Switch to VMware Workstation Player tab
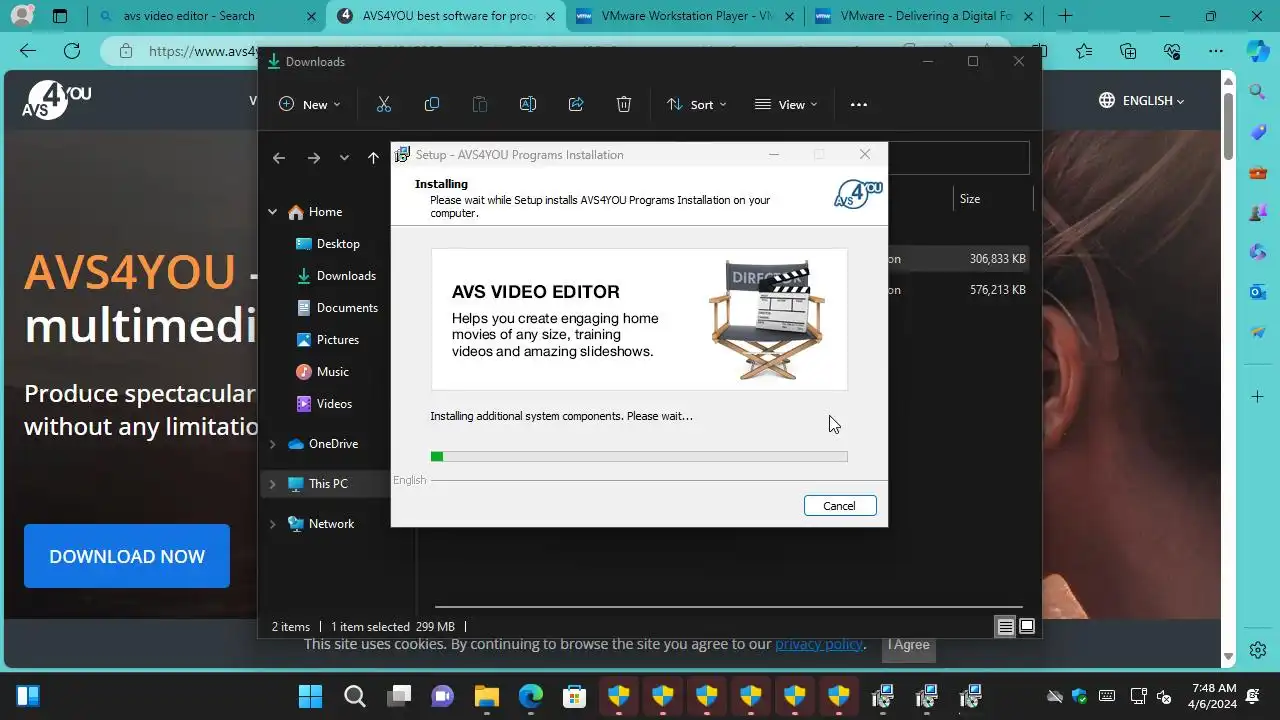The width and height of the screenshot is (1280, 720). tap(684, 16)
